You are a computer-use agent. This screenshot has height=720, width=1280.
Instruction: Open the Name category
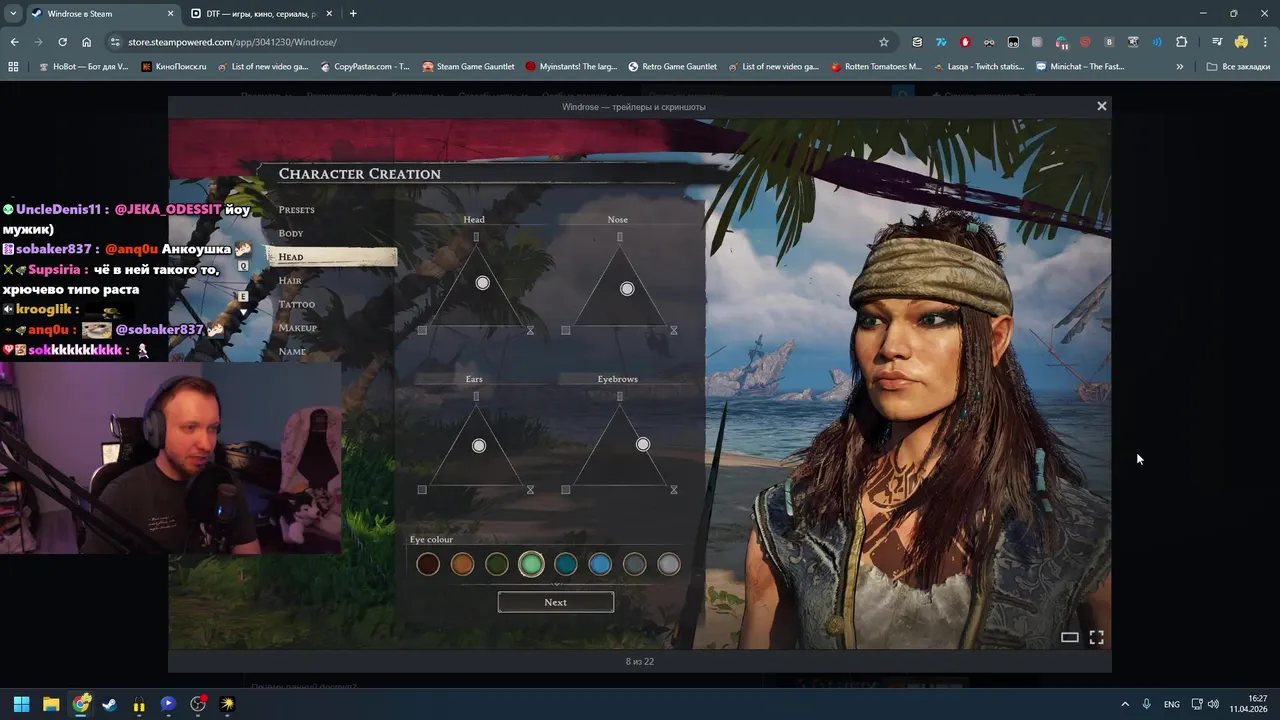pos(292,352)
